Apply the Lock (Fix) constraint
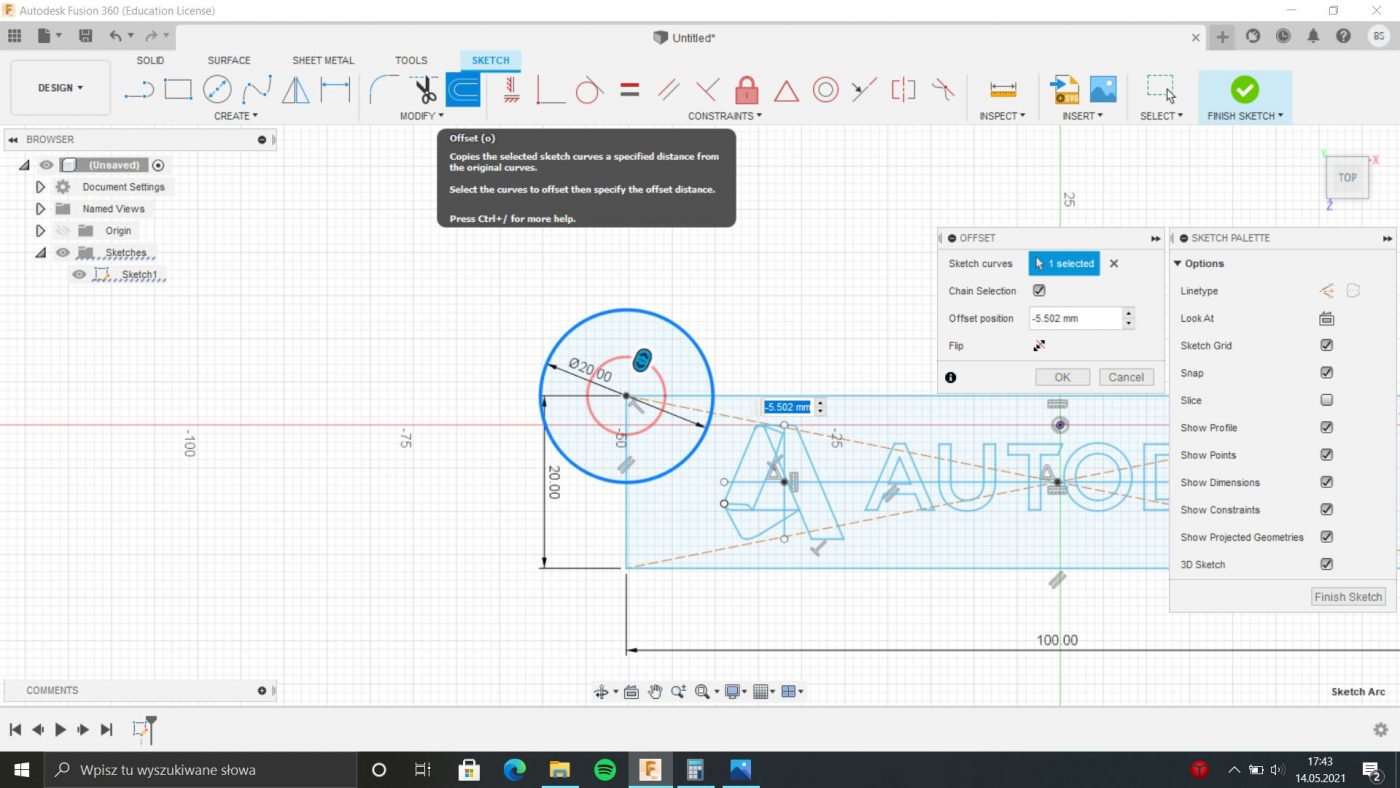The image size is (1400, 788). (746, 90)
